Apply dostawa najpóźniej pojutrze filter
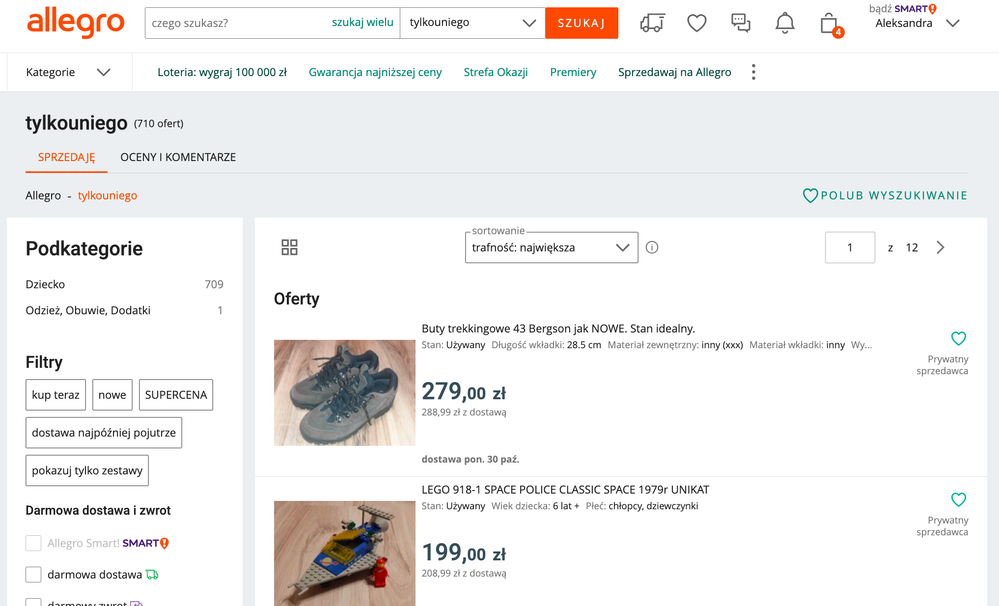 click(x=104, y=433)
